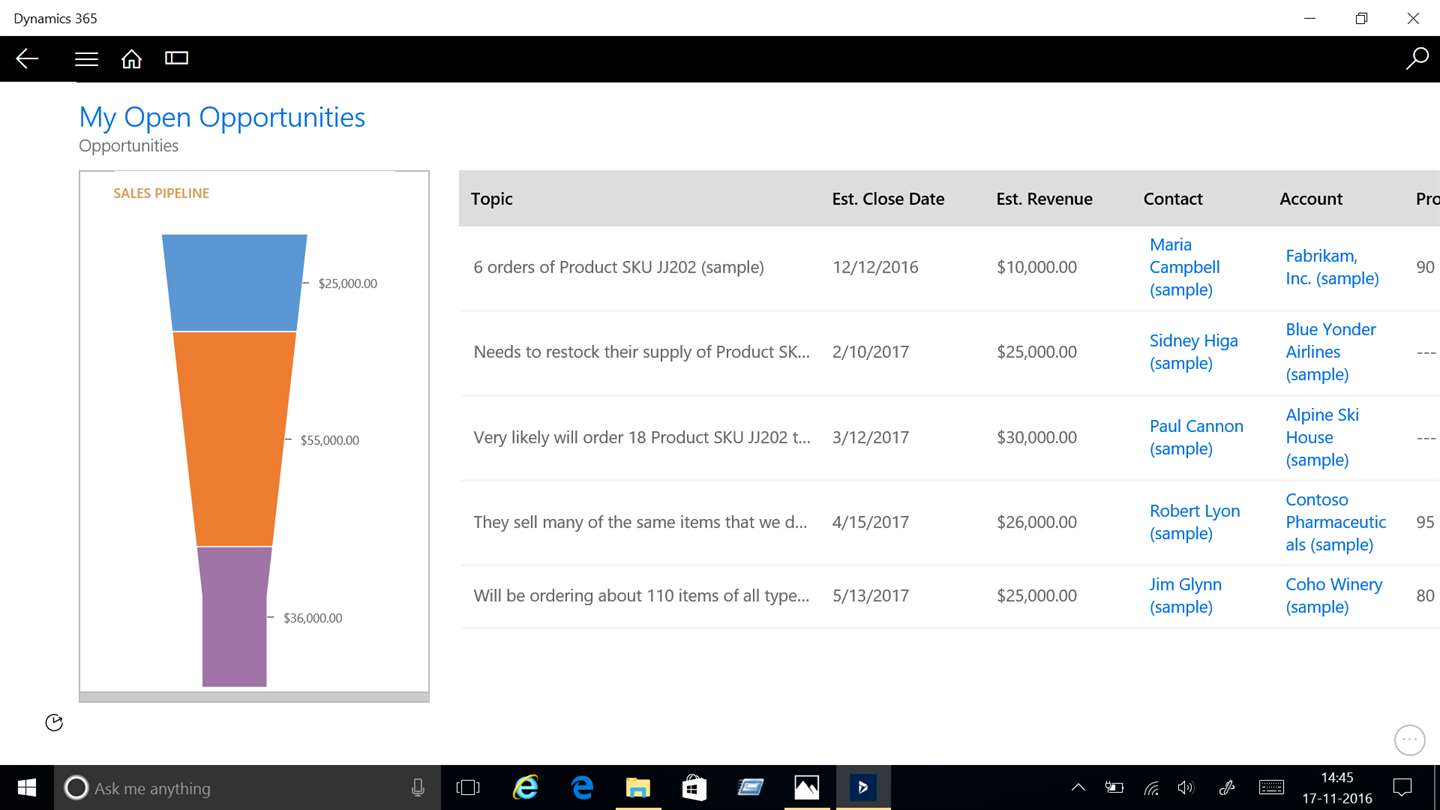Click the $30,000.00 revenue cell
This screenshot has width=1440, height=810.
[1037, 437]
